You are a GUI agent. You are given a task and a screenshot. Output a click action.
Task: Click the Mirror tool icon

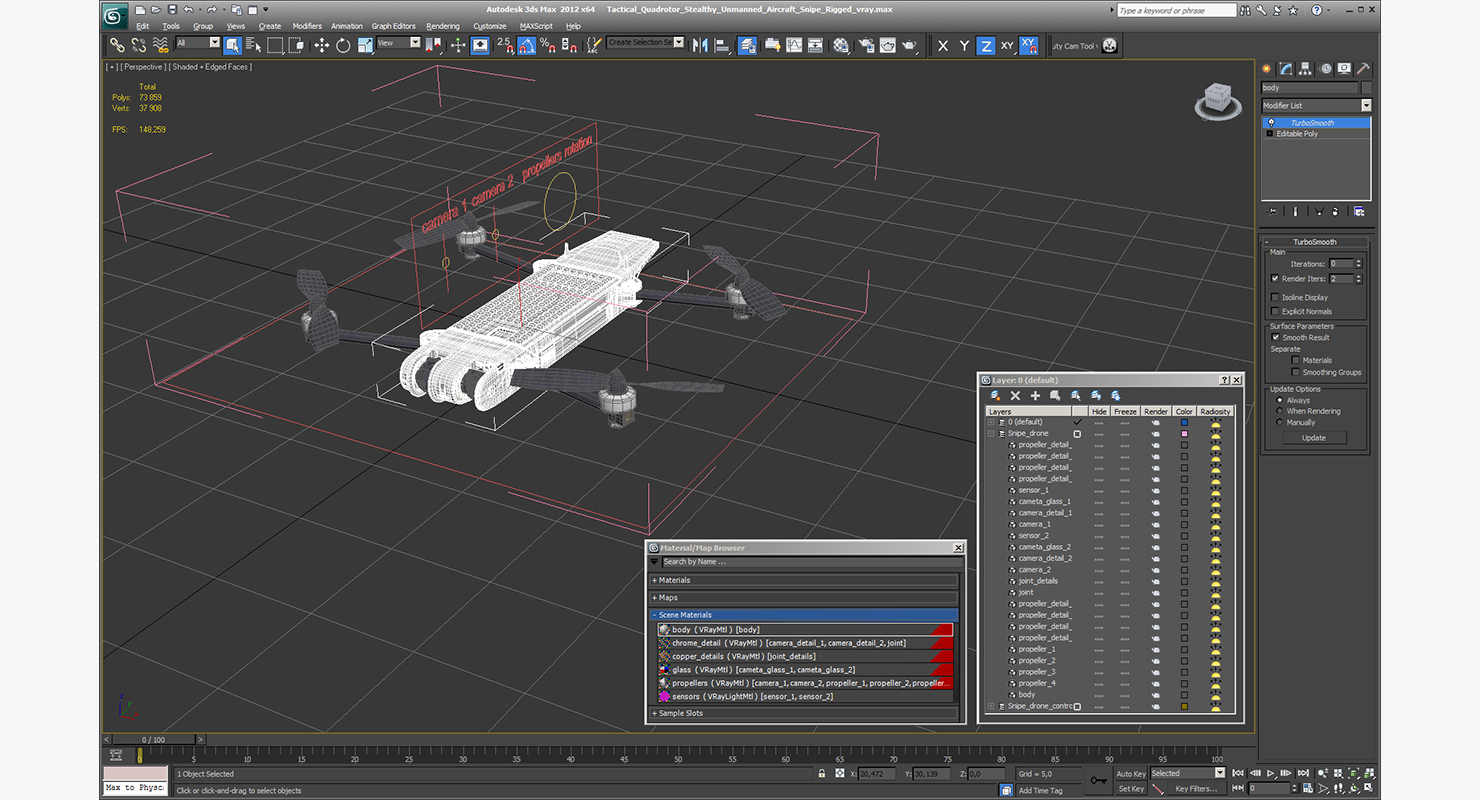click(x=700, y=45)
